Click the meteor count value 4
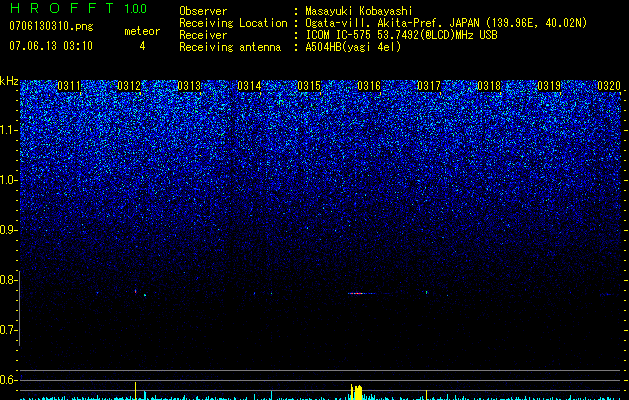Image resolution: width=629 pixels, height=400 pixels. pyautogui.click(x=142, y=46)
